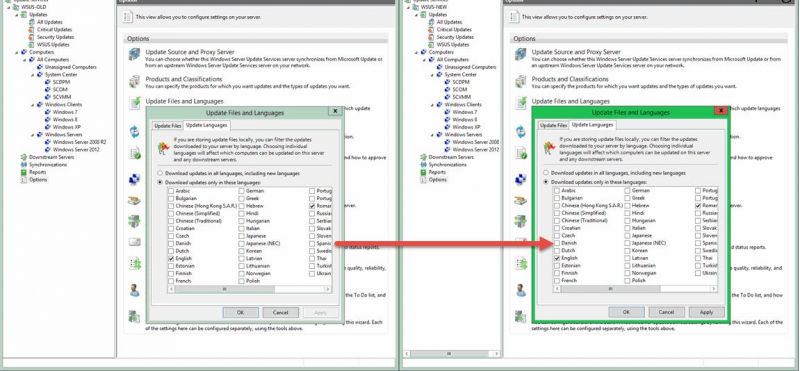The width and height of the screenshot is (800, 371).
Task: Open Downstream Servers in WSUS-OLD tree
Action: 51,157
